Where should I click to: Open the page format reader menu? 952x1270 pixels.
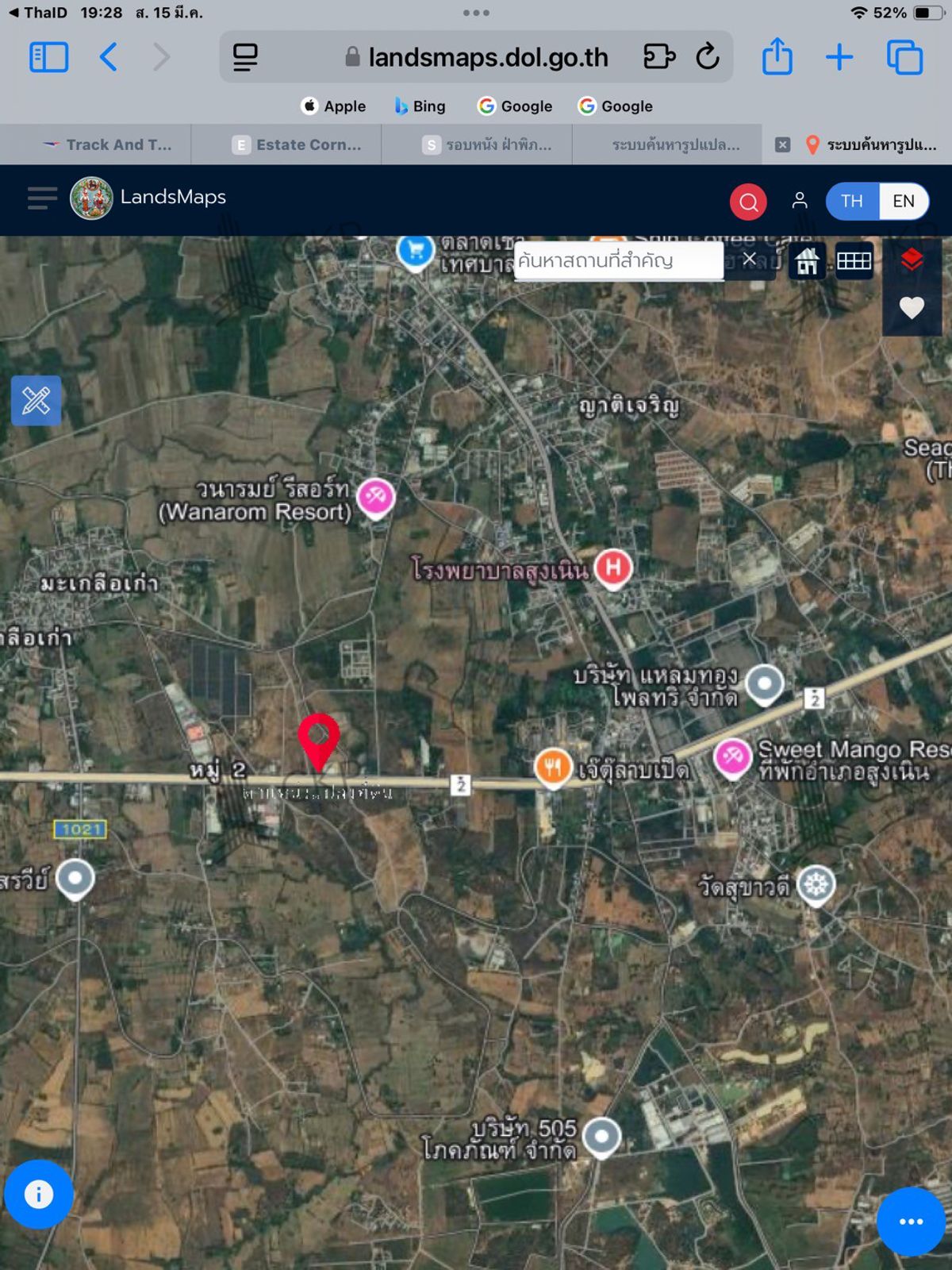click(x=245, y=57)
